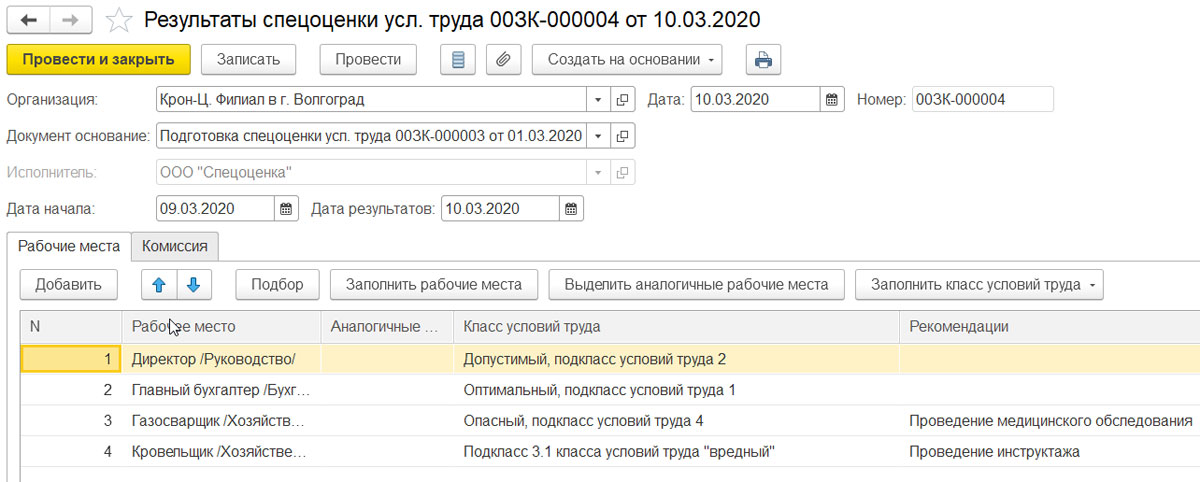Move row up with the up arrow
Viewport: 1200px width, 482px height.
[x=158, y=284]
